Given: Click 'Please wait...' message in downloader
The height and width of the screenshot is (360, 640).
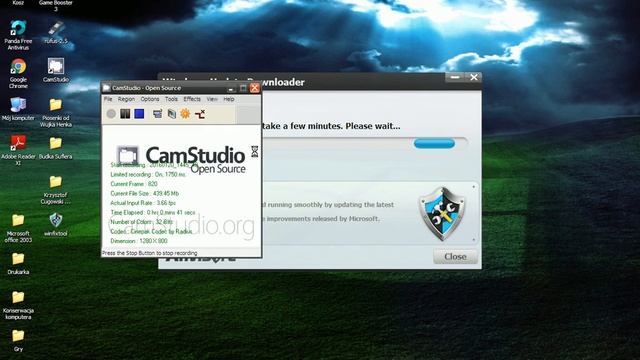Looking at the screenshot, I should click(x=373, y=126).
